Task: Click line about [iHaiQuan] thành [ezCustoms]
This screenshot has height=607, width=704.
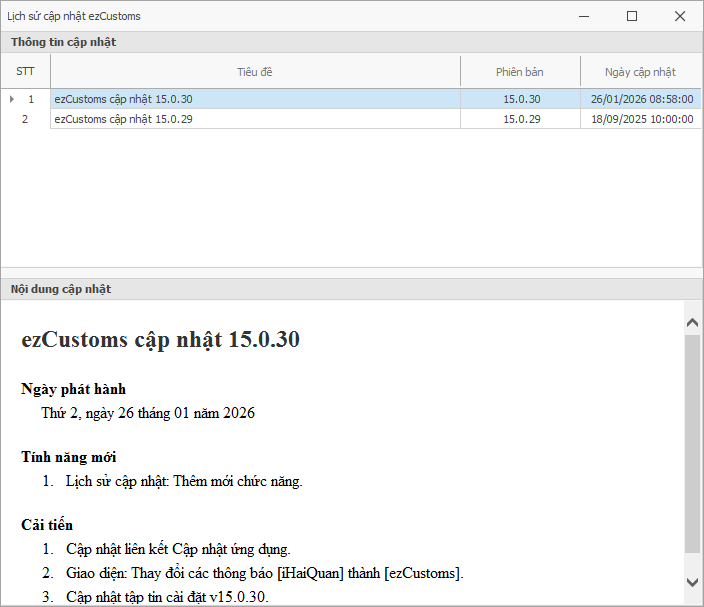Action: tap(265, 573)
